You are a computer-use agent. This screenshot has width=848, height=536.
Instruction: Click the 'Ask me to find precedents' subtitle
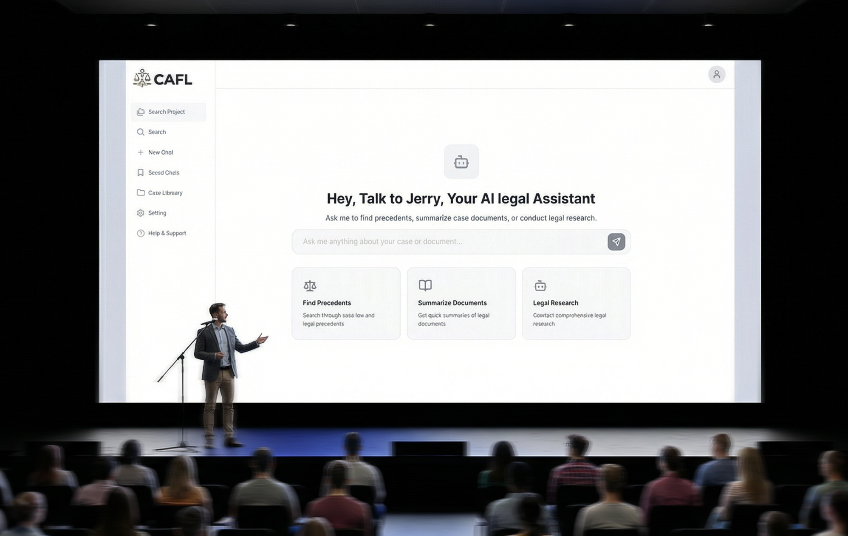pyautogui.click(x=461, y=218)
